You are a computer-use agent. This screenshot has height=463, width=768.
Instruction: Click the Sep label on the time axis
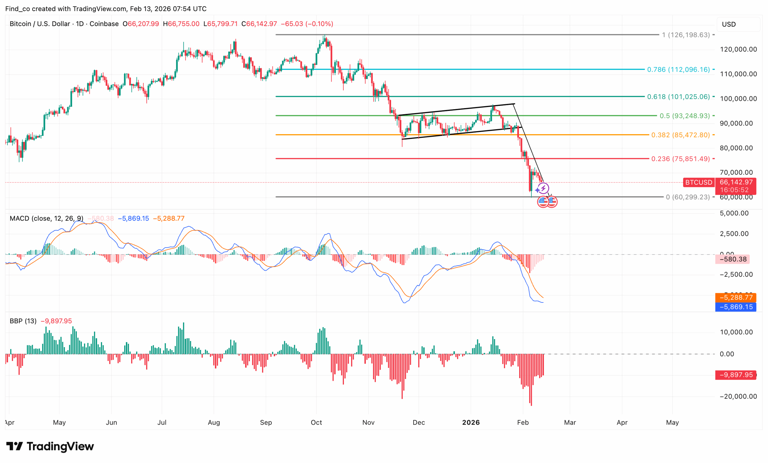[x=266, y=422]
